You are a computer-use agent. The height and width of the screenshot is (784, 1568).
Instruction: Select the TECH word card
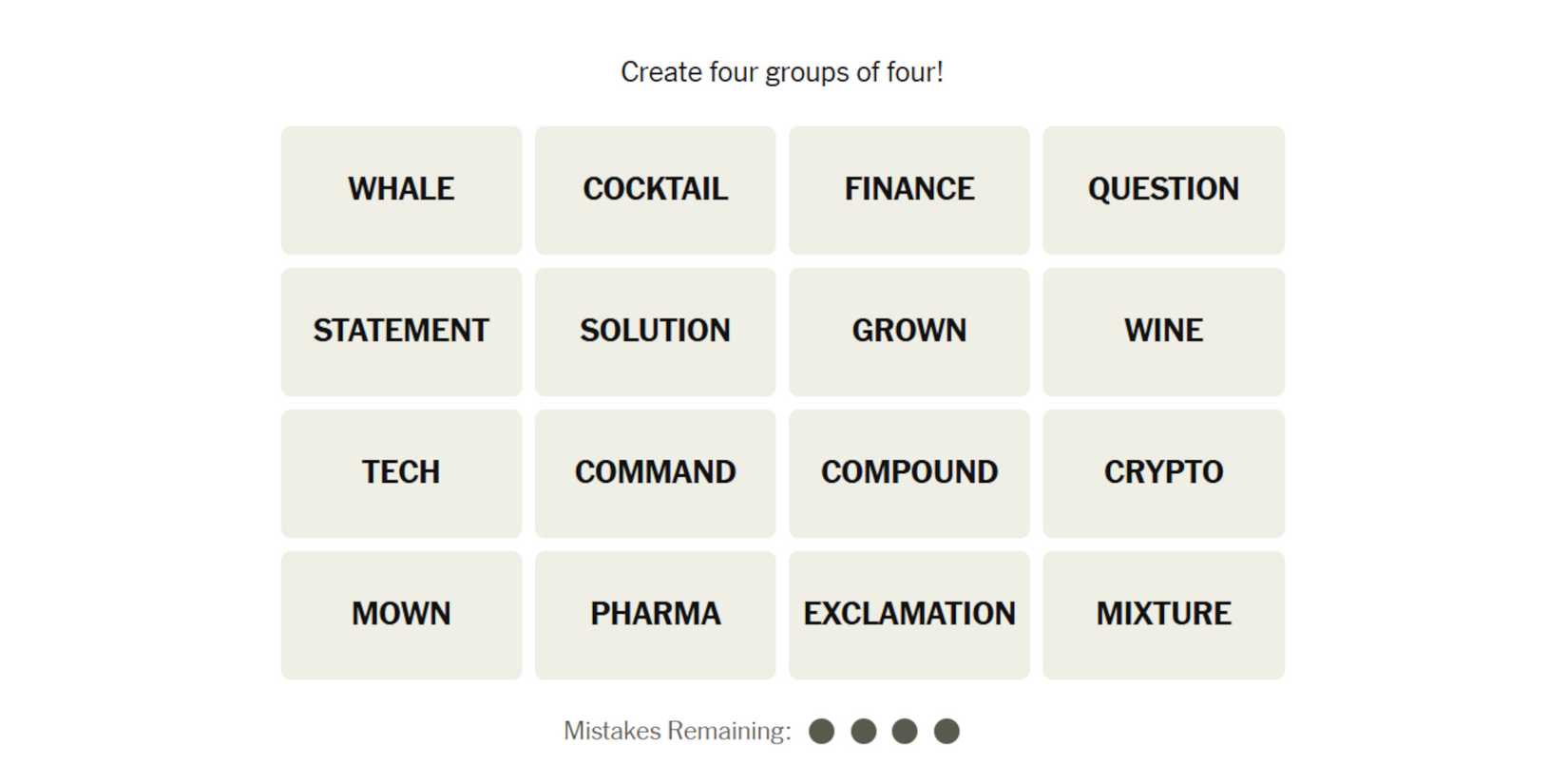click(401, 473)
